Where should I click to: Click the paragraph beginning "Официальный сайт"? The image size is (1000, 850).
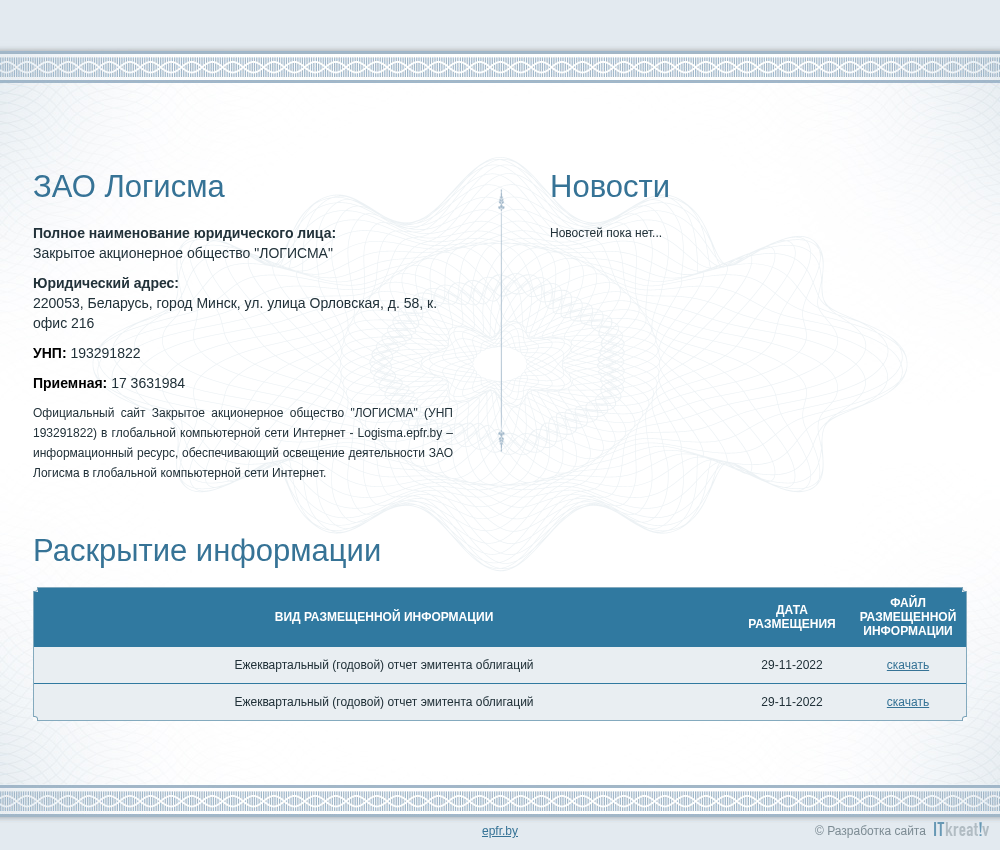[243, 443]
